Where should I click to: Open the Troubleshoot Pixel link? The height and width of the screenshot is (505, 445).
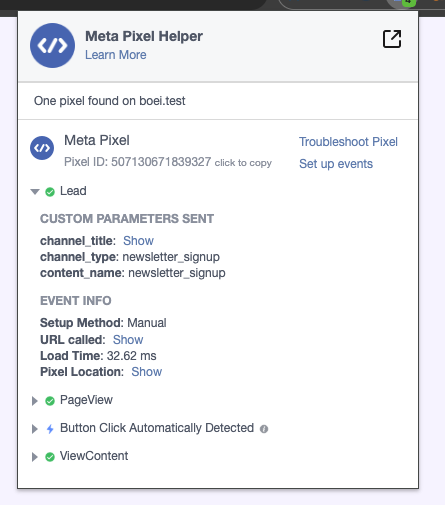coord(348,142)
